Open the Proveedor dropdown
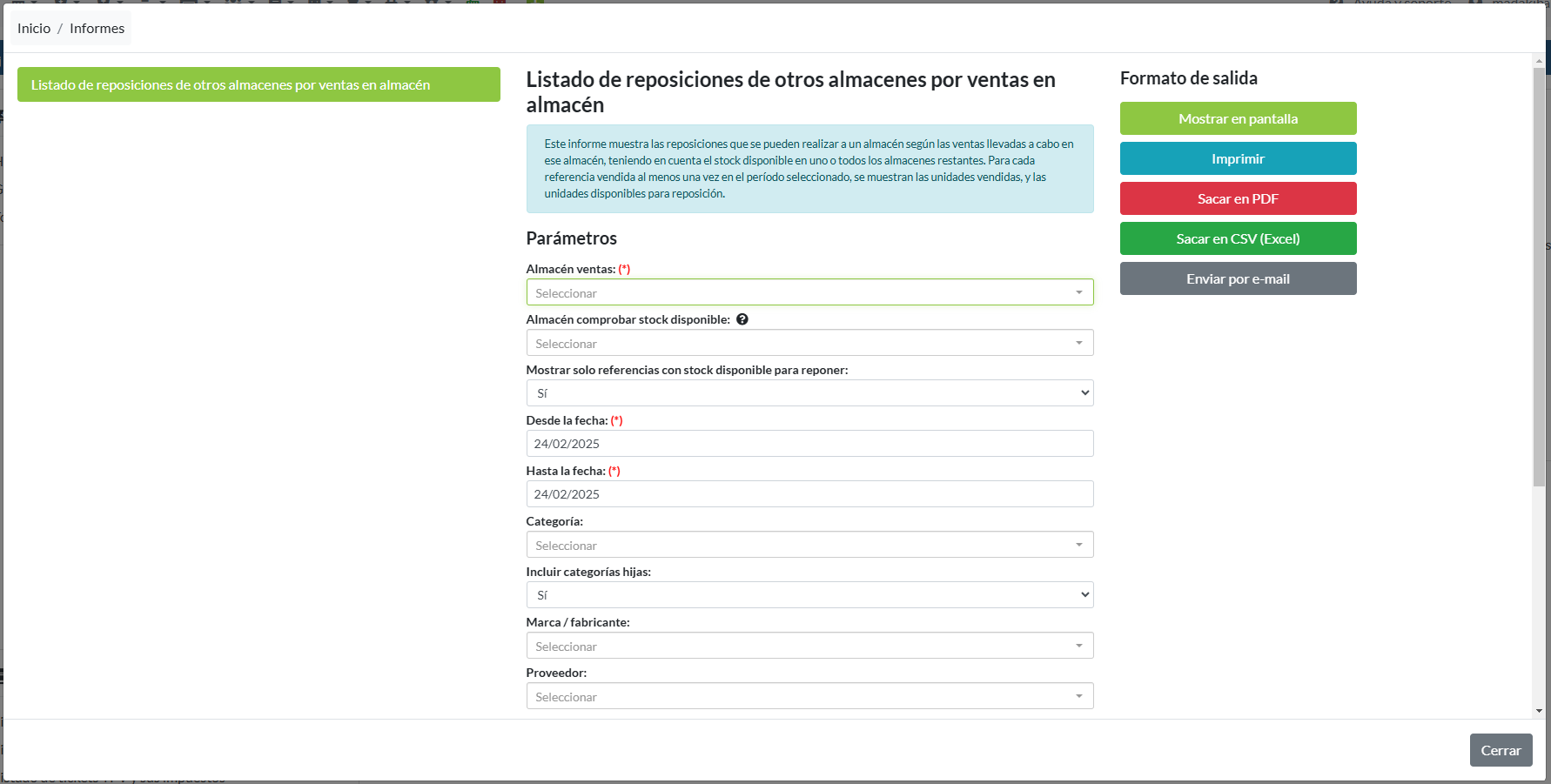The width and height of the screenshot is (1551, 784). (x=809, y=695)
